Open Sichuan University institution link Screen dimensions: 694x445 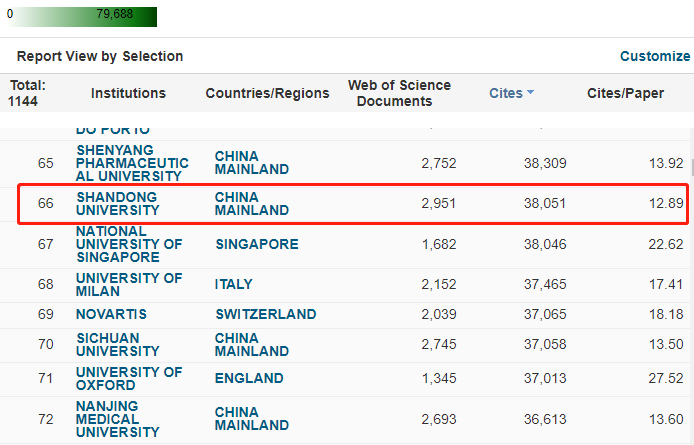[x=118, y=345]
